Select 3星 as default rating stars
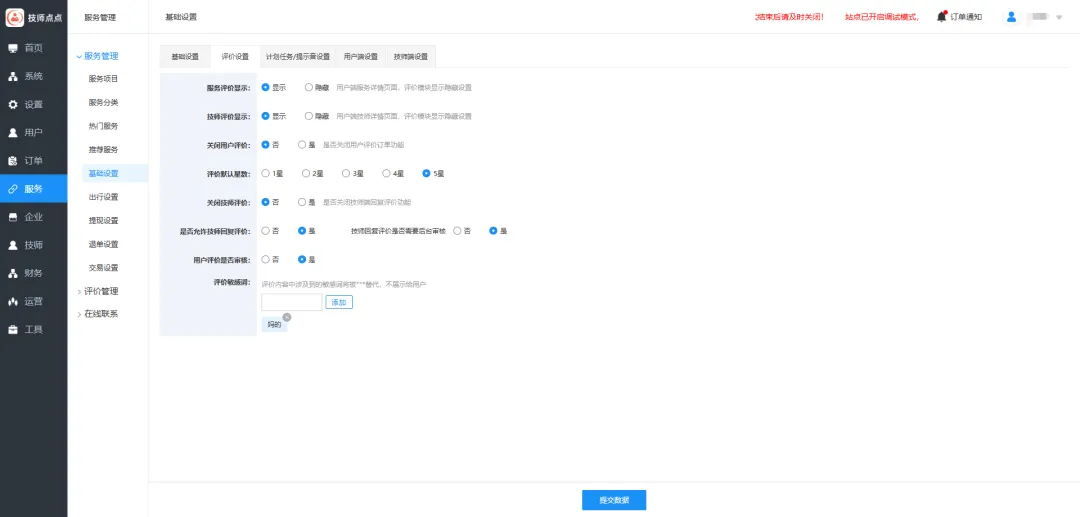This screenshot has width=1080, height=517. tap(346, 173)
